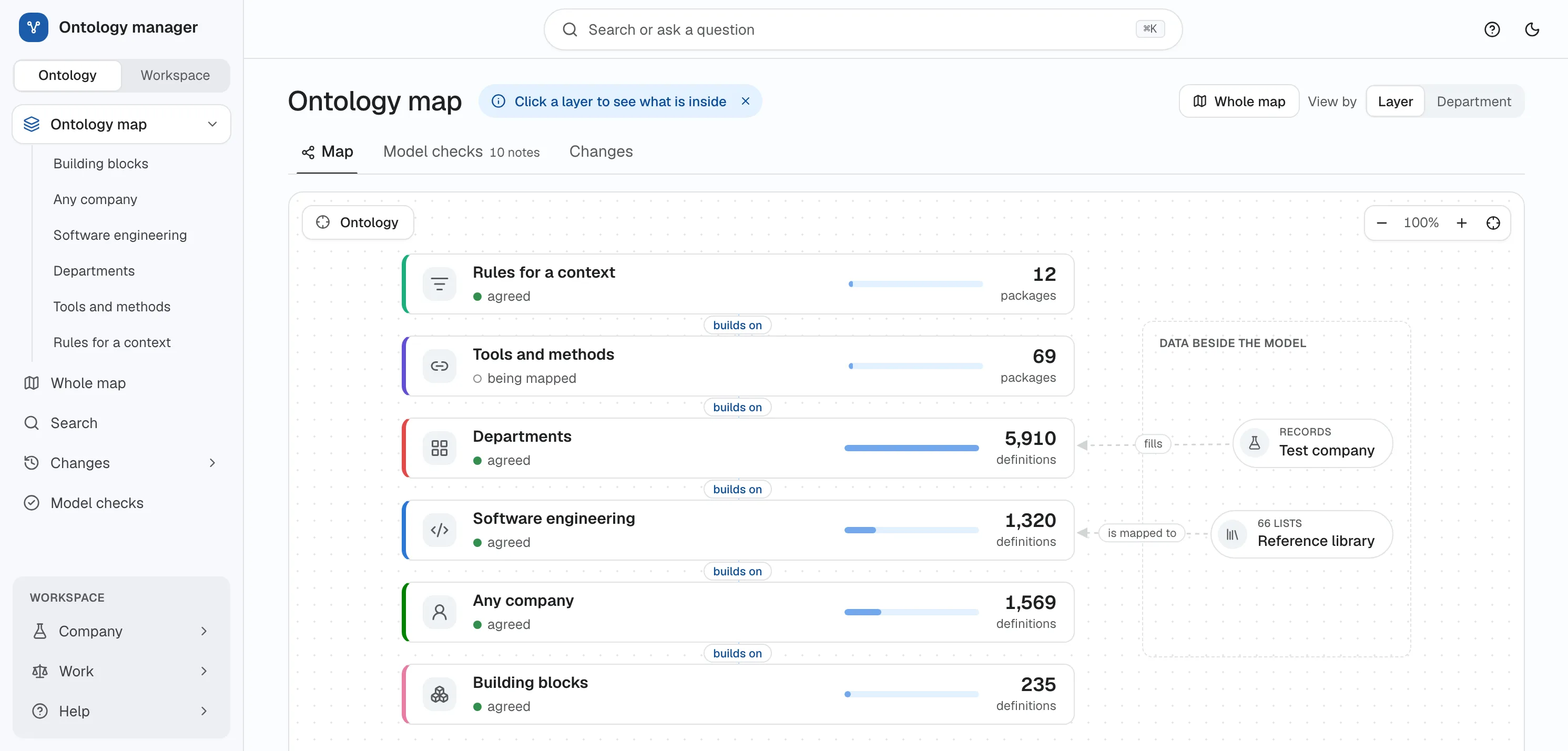
Task: Click the Ontology breadcrumb button
Action: [358, 223]
